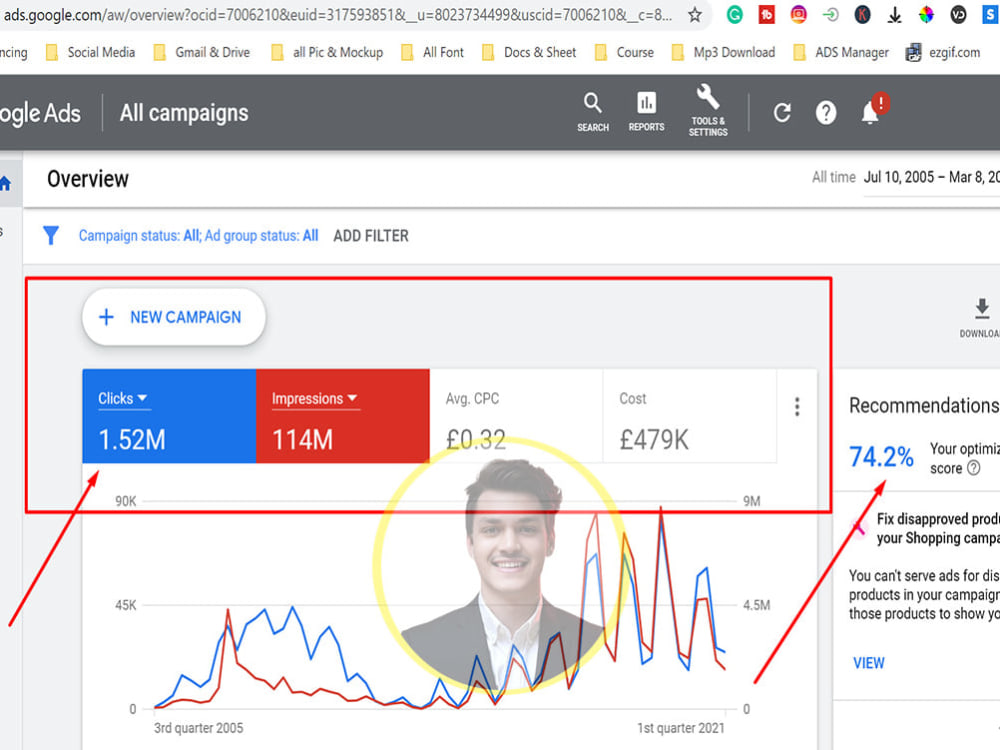This screenshot has width=1000, height=750.
Task: Click the Recommendations heading
Action: 923,406
